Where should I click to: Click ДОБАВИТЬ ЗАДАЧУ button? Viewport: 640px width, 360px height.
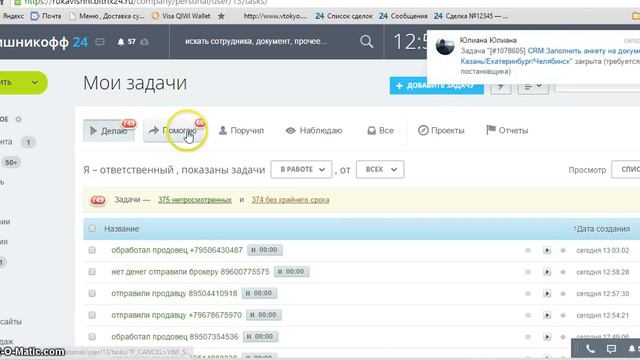point(436,86)
